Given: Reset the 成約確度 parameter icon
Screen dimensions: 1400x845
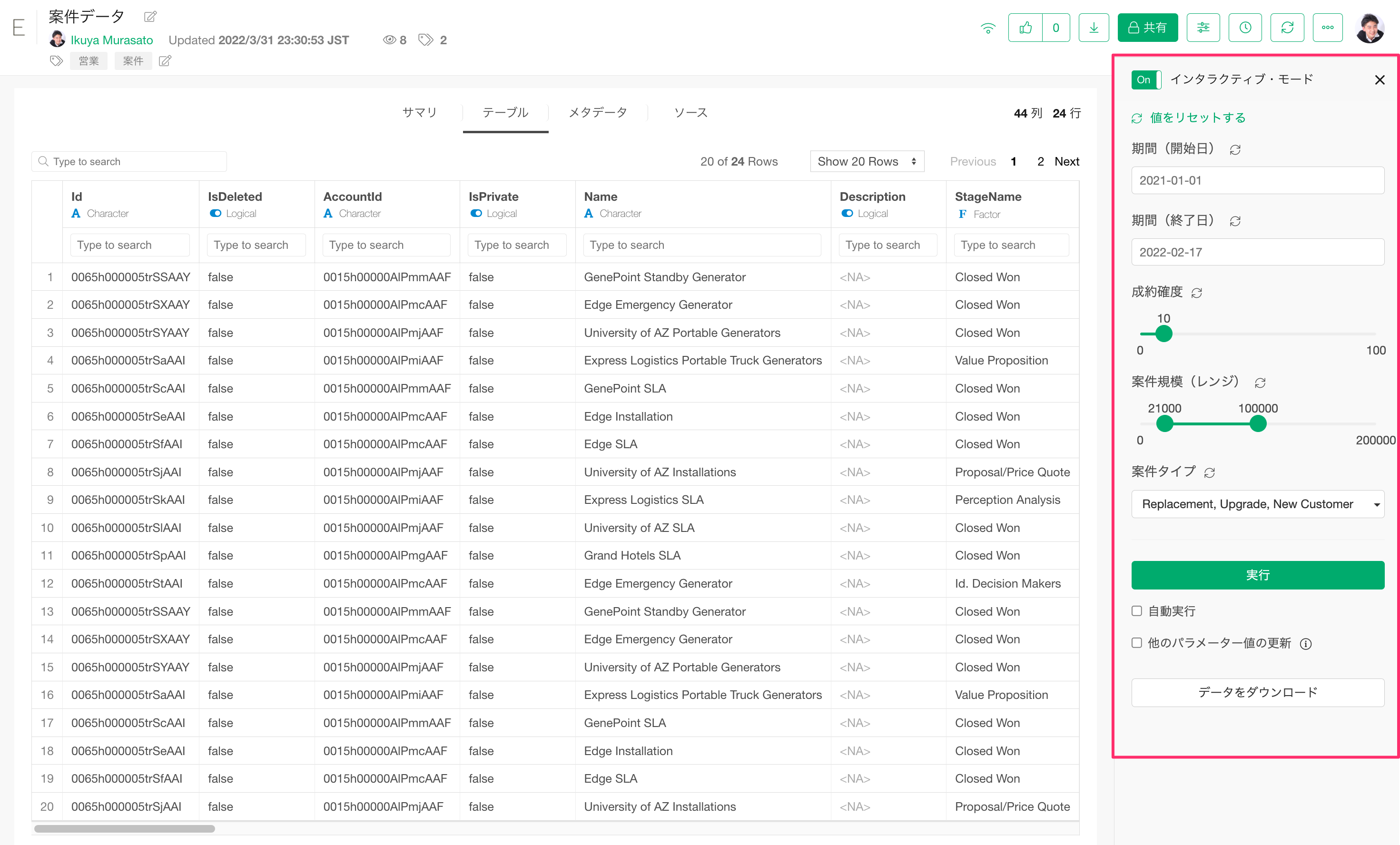Looking at the screenshot, I should pos(1197,293).
